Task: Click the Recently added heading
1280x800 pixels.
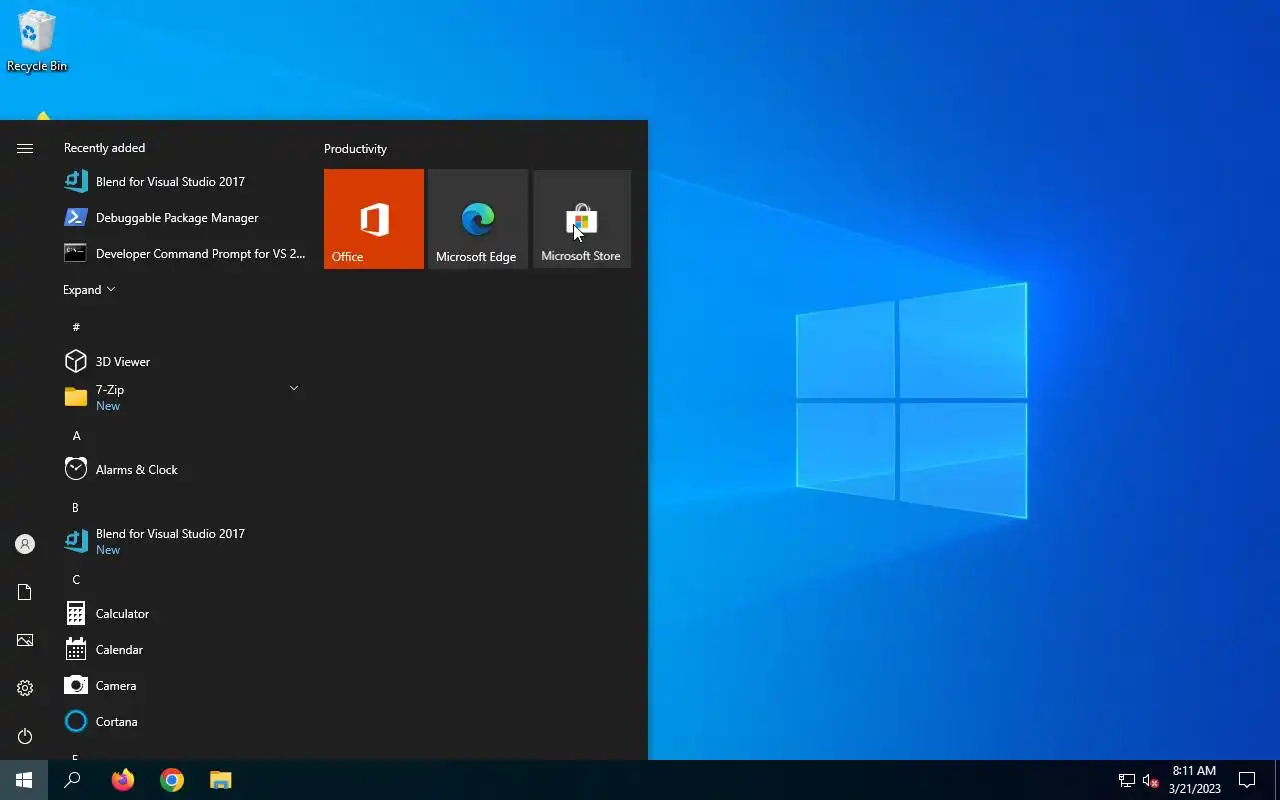Action: 104,147
